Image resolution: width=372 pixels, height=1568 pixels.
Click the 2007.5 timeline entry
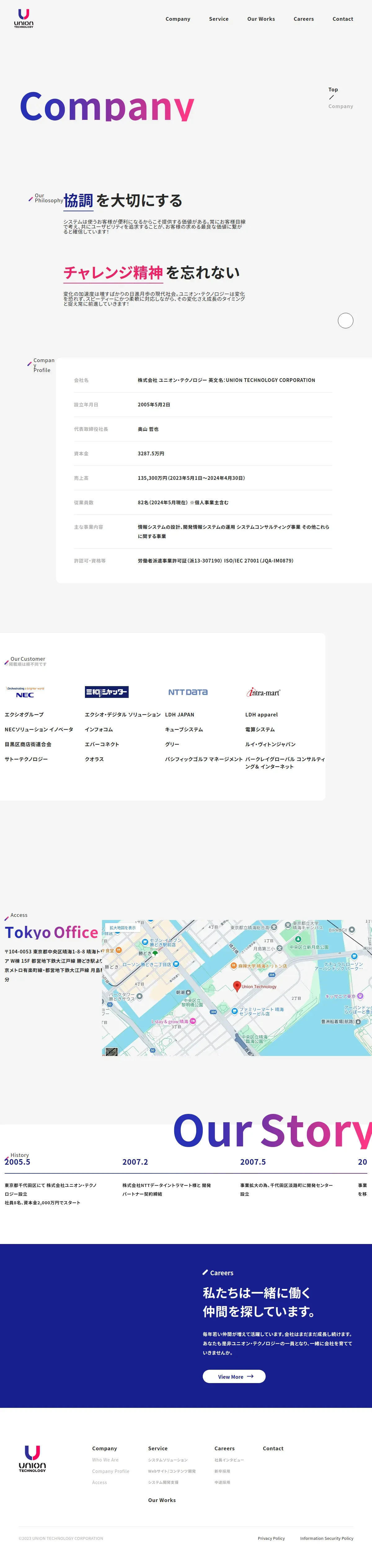253,1162
